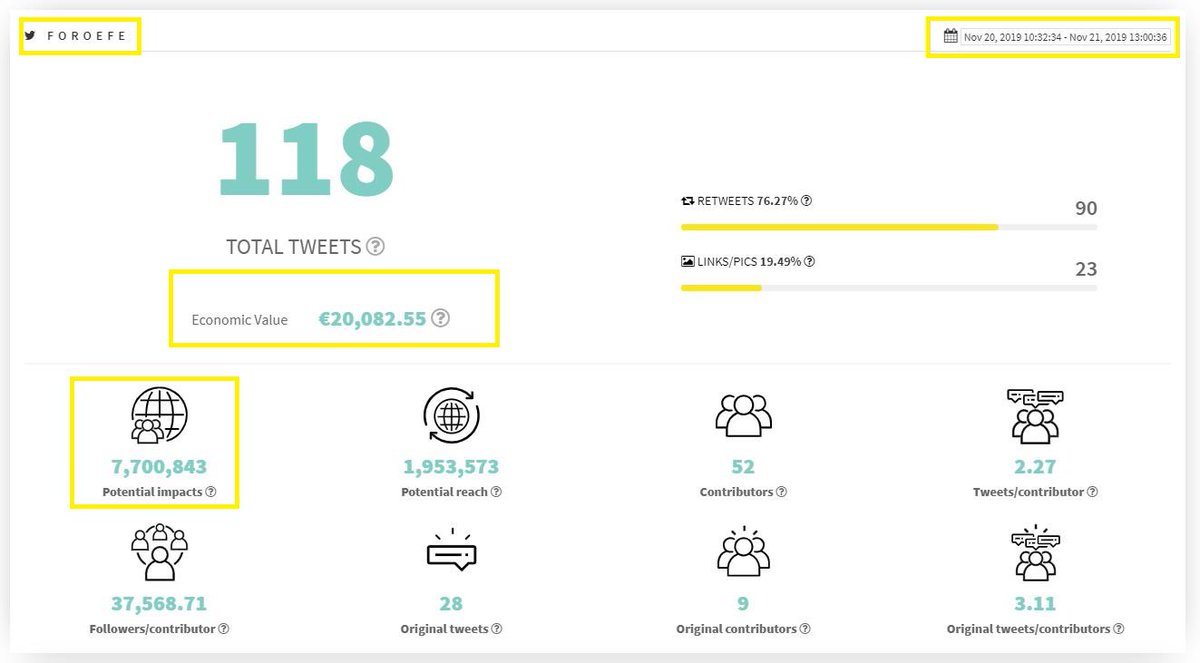Click the Original tweets message icon

[451, 552]
